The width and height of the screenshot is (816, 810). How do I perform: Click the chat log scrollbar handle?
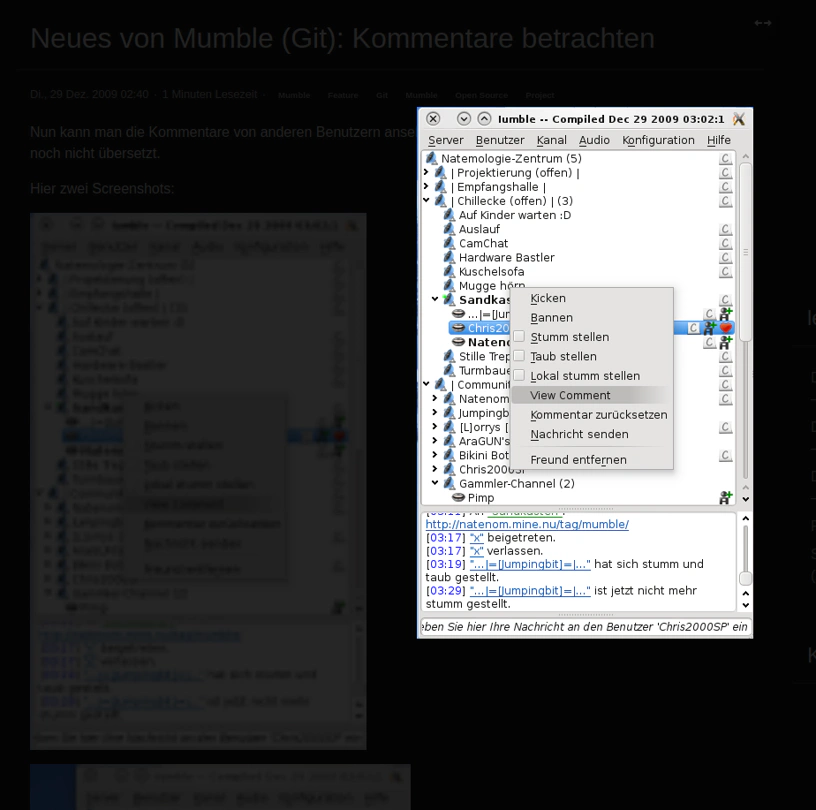tap(745, 579)
